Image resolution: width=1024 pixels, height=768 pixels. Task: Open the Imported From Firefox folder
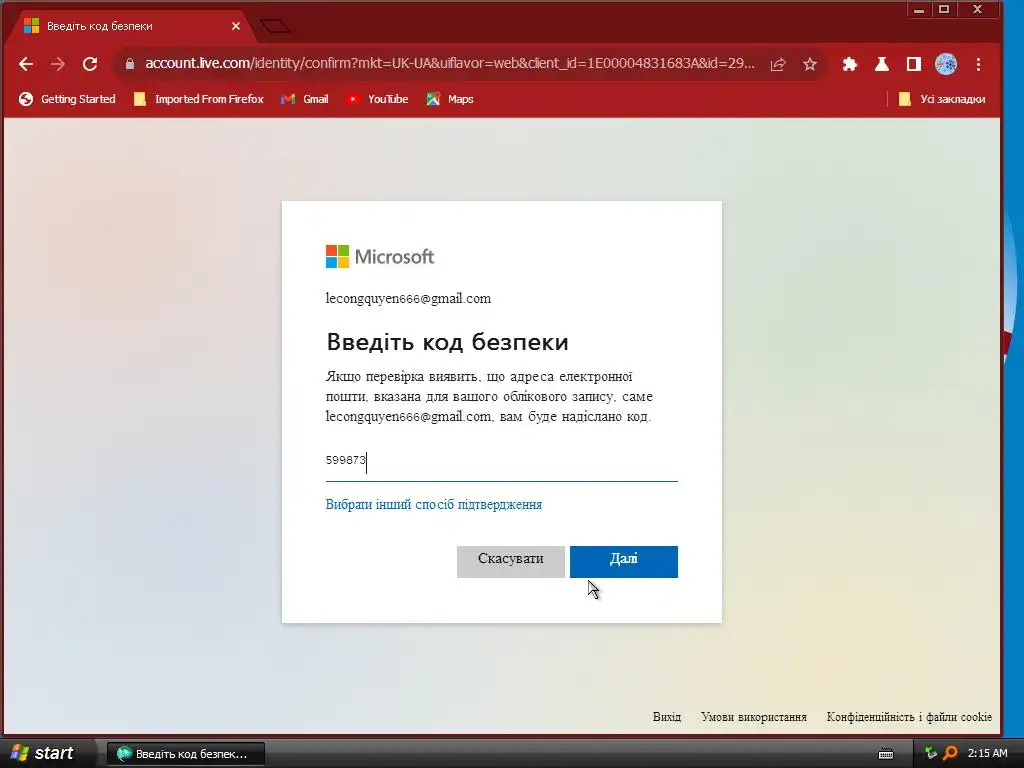[x=199, y=99]
